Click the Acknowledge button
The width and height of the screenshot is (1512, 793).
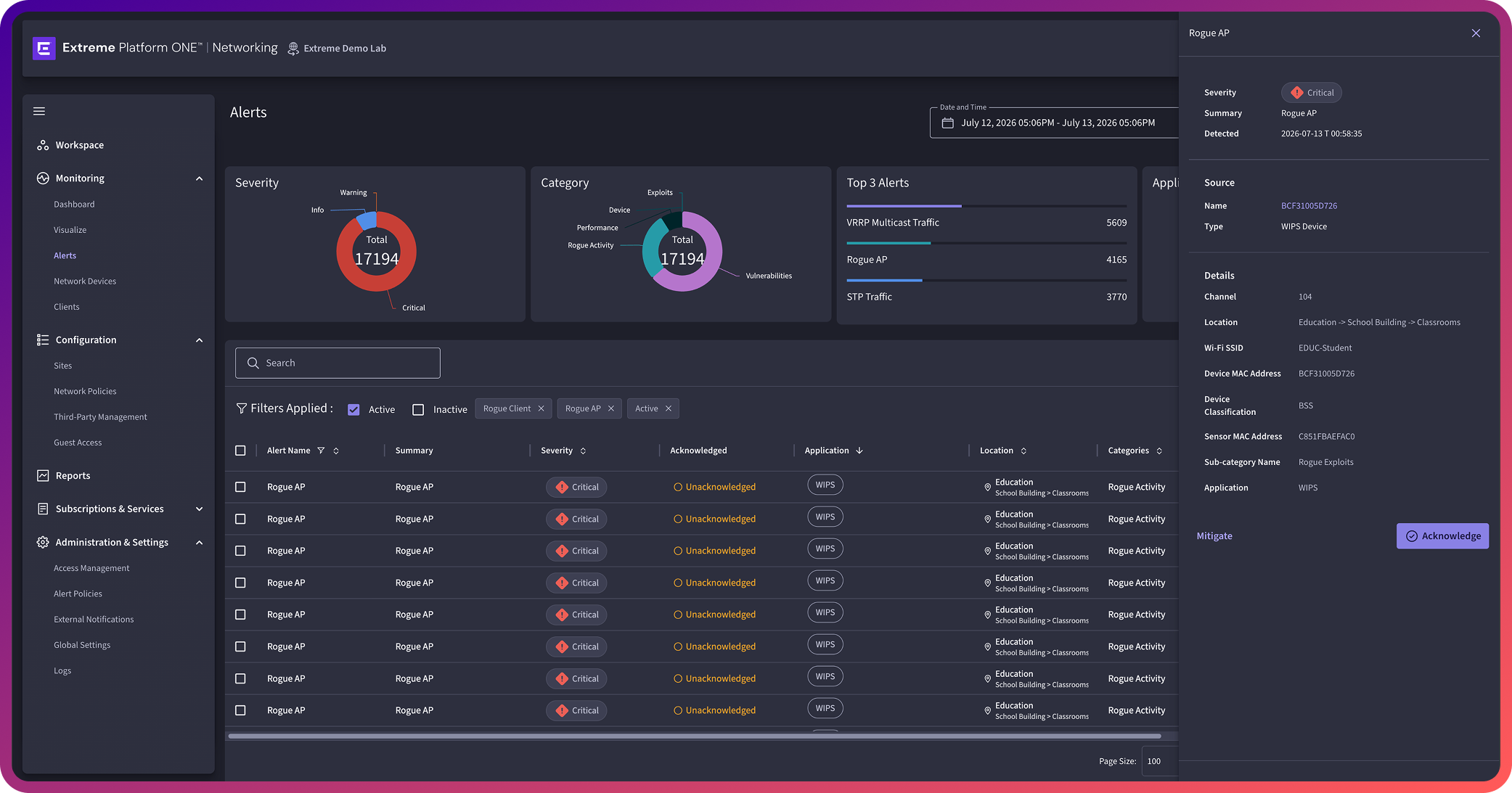tap(1442, 536)
